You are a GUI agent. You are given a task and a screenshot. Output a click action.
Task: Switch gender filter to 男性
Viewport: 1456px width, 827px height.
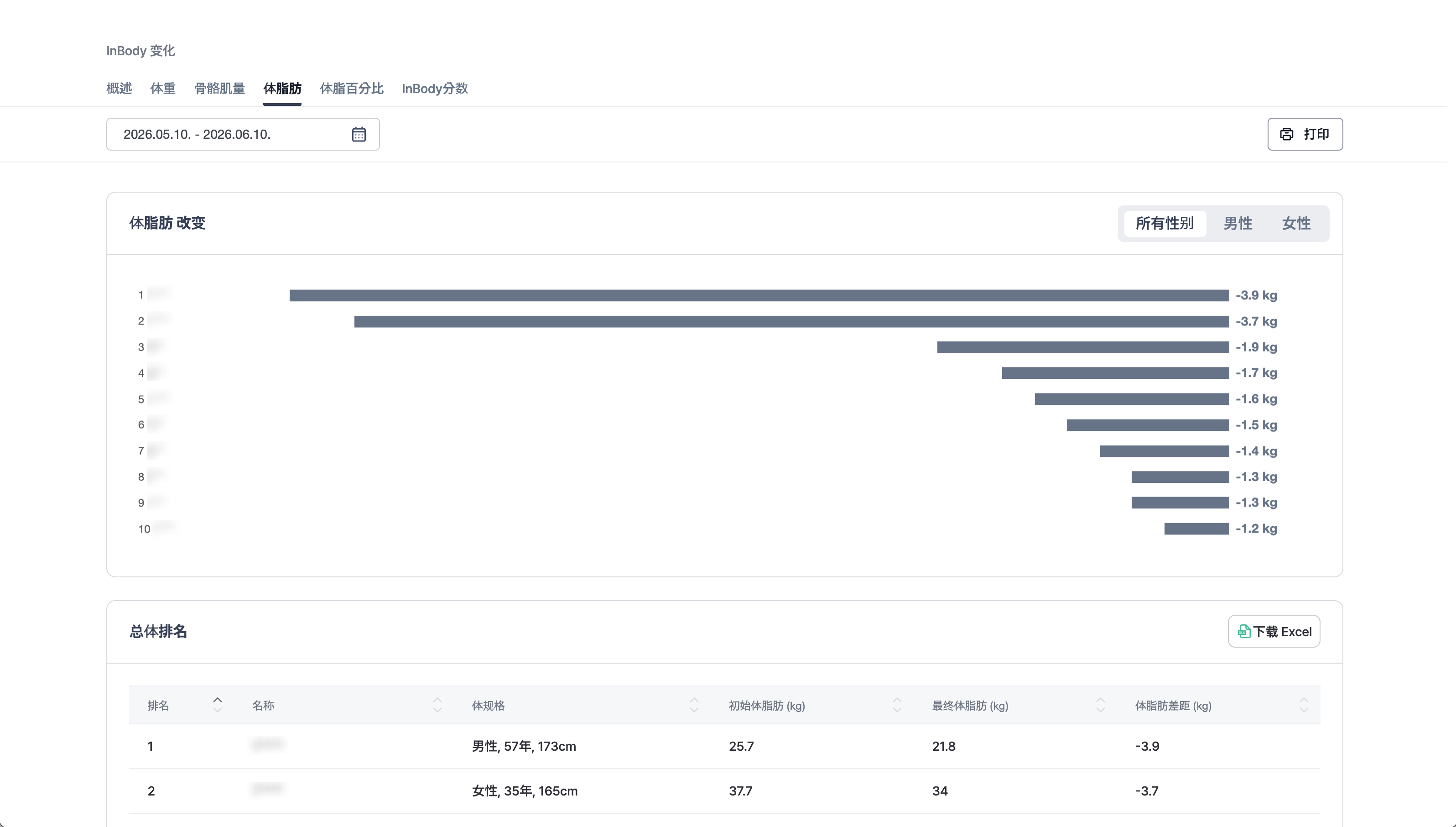click(x=1238, y=223)
